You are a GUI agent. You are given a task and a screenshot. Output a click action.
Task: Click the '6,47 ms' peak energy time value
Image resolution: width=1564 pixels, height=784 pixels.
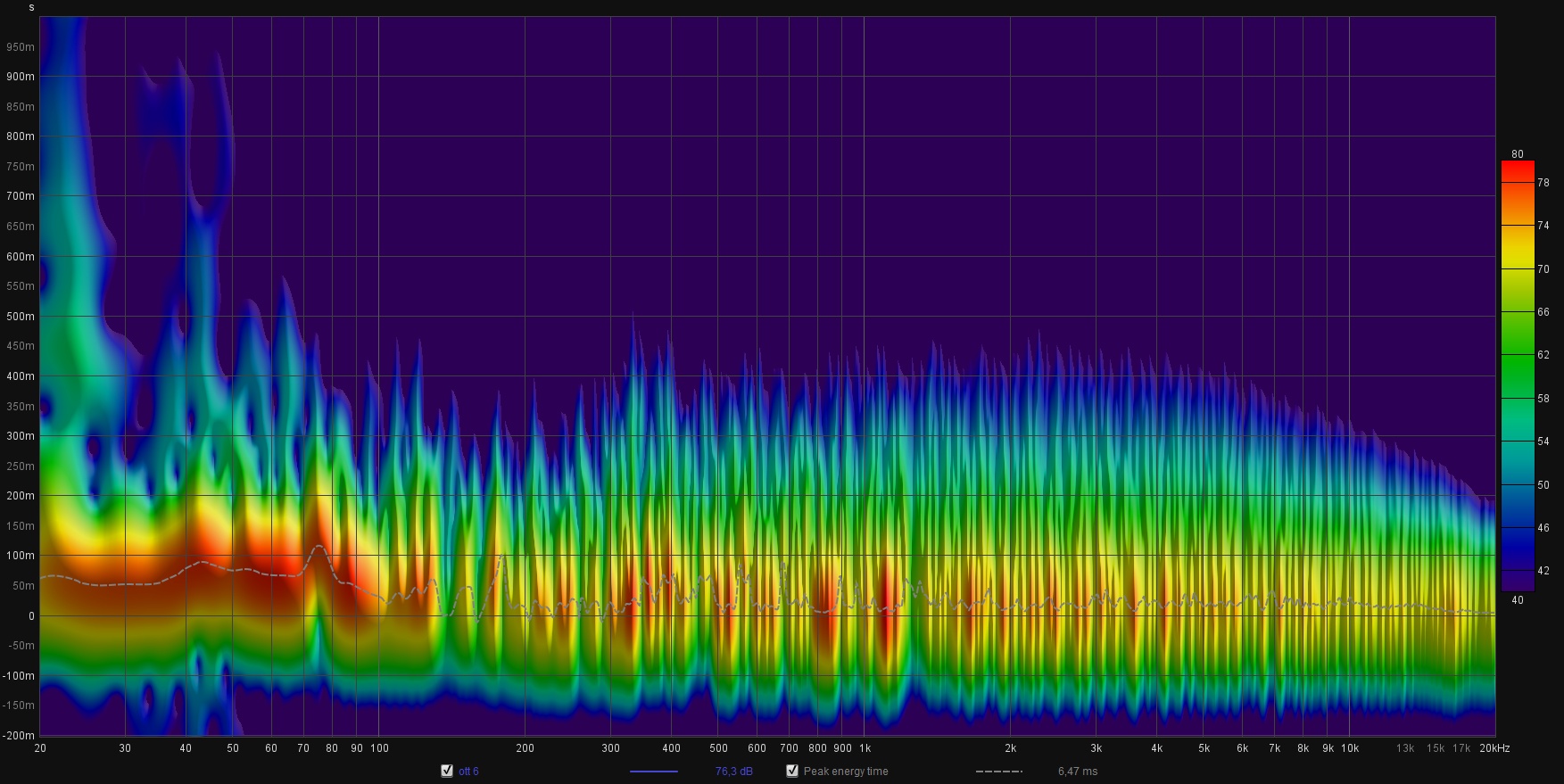[1078, 772]
